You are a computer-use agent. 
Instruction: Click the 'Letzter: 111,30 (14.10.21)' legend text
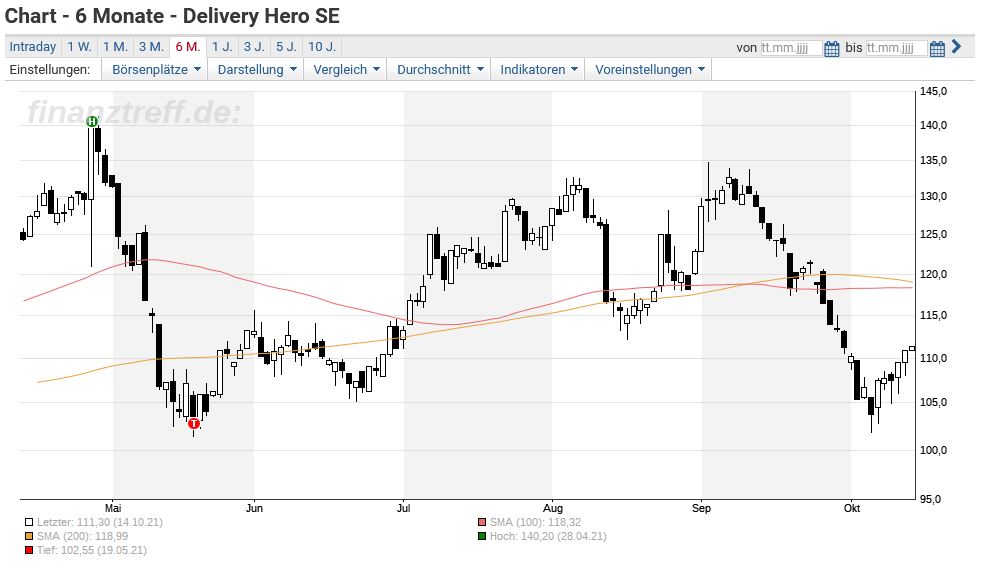[x=100, y=522]
